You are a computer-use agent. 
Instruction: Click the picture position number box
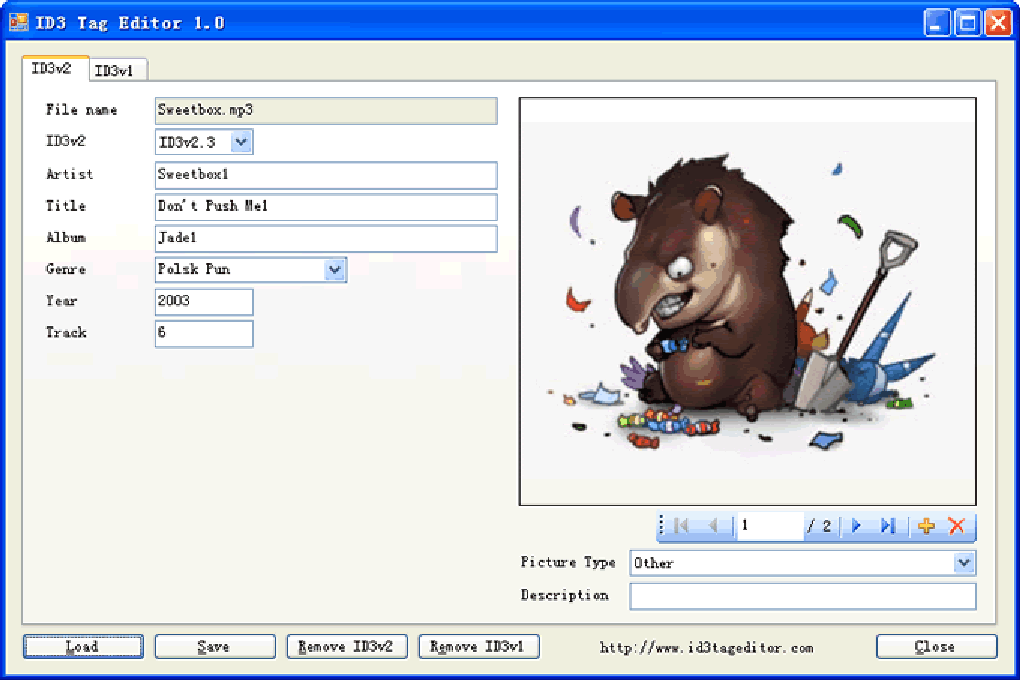pos(770,526)
